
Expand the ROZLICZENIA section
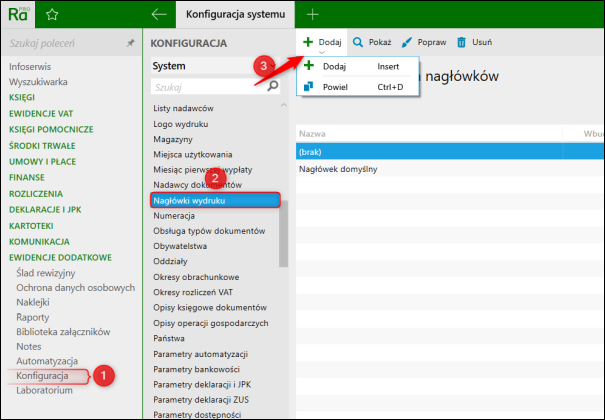[36, 194]
